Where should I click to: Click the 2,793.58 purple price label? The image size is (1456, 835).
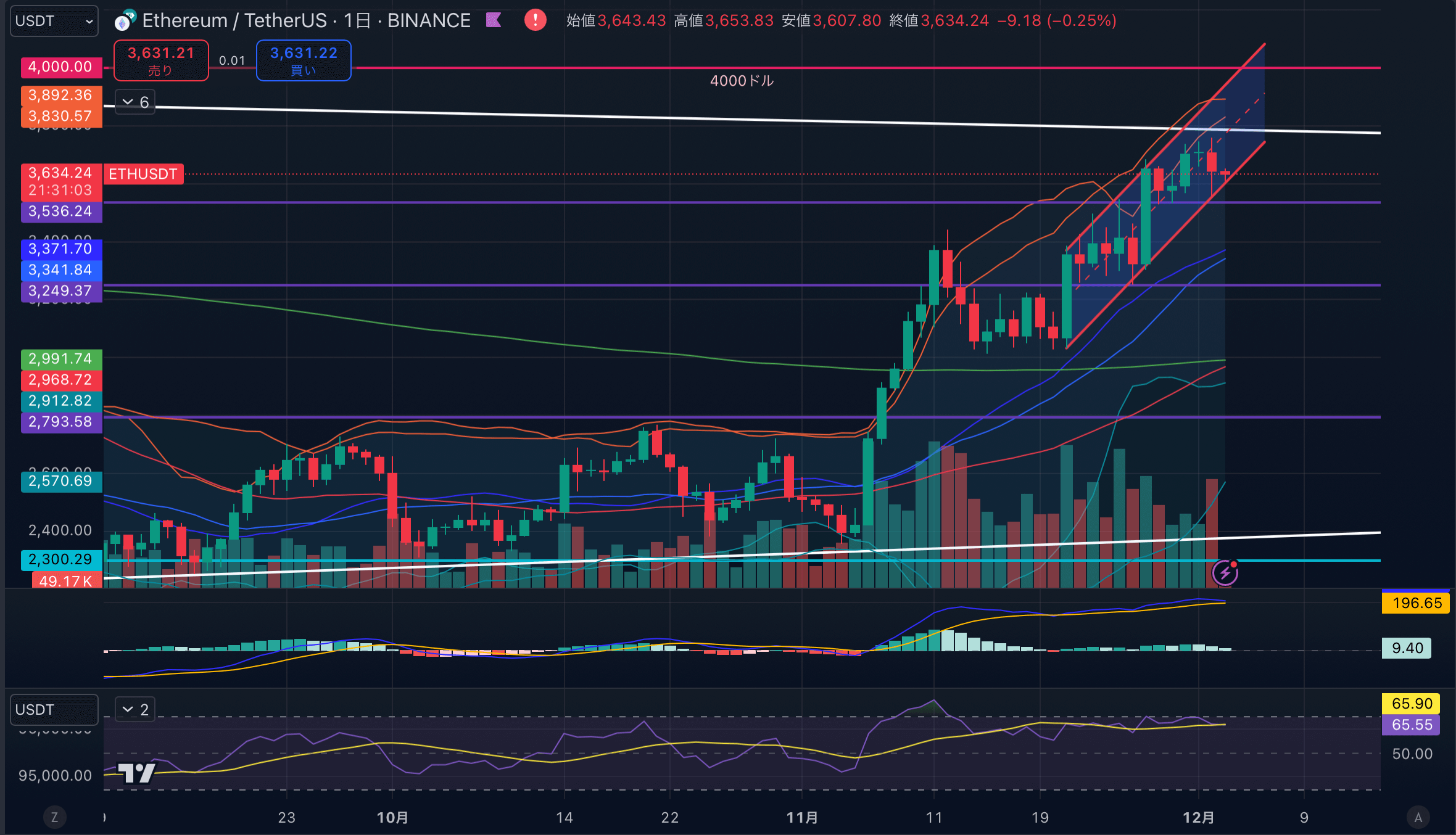62,422
